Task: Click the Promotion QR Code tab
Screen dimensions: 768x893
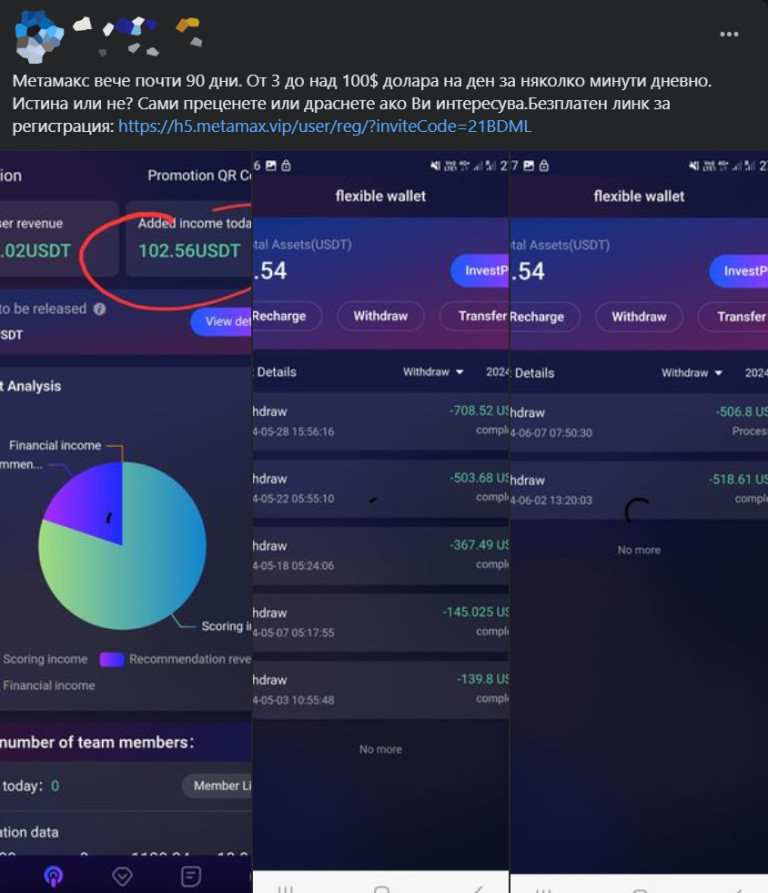Action: point(198,175)
